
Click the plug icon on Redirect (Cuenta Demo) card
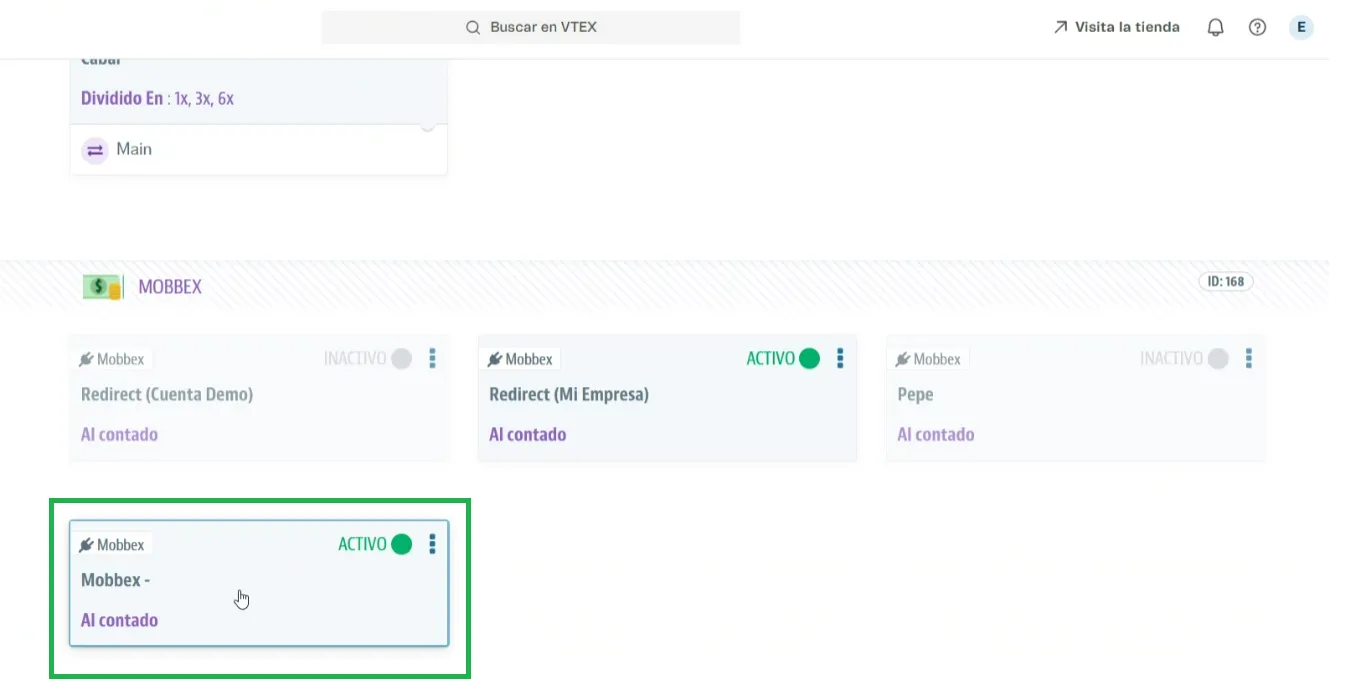pos(87,360)
